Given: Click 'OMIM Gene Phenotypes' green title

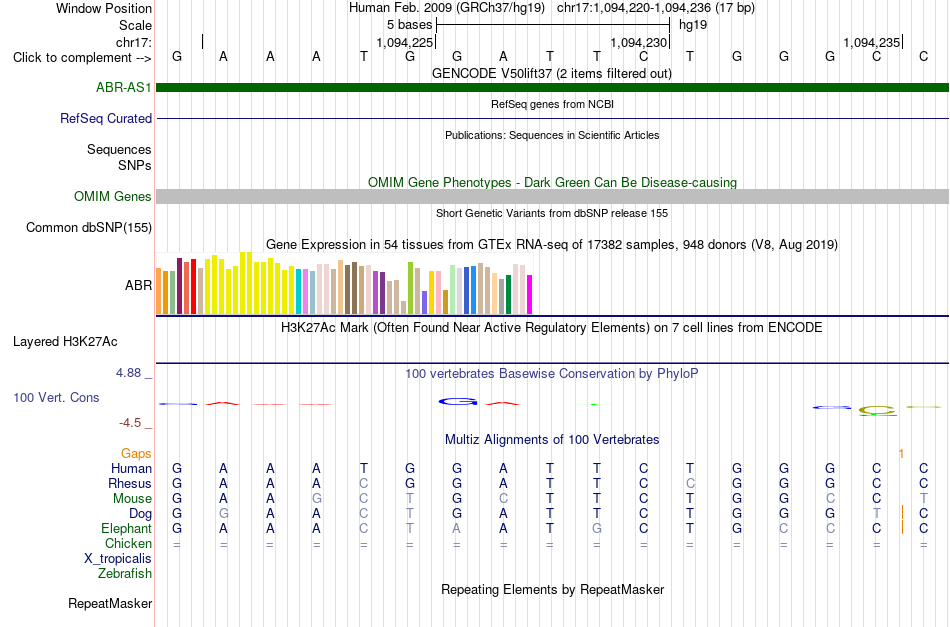Looking at the screenshot, I should (x=553, y=182).
